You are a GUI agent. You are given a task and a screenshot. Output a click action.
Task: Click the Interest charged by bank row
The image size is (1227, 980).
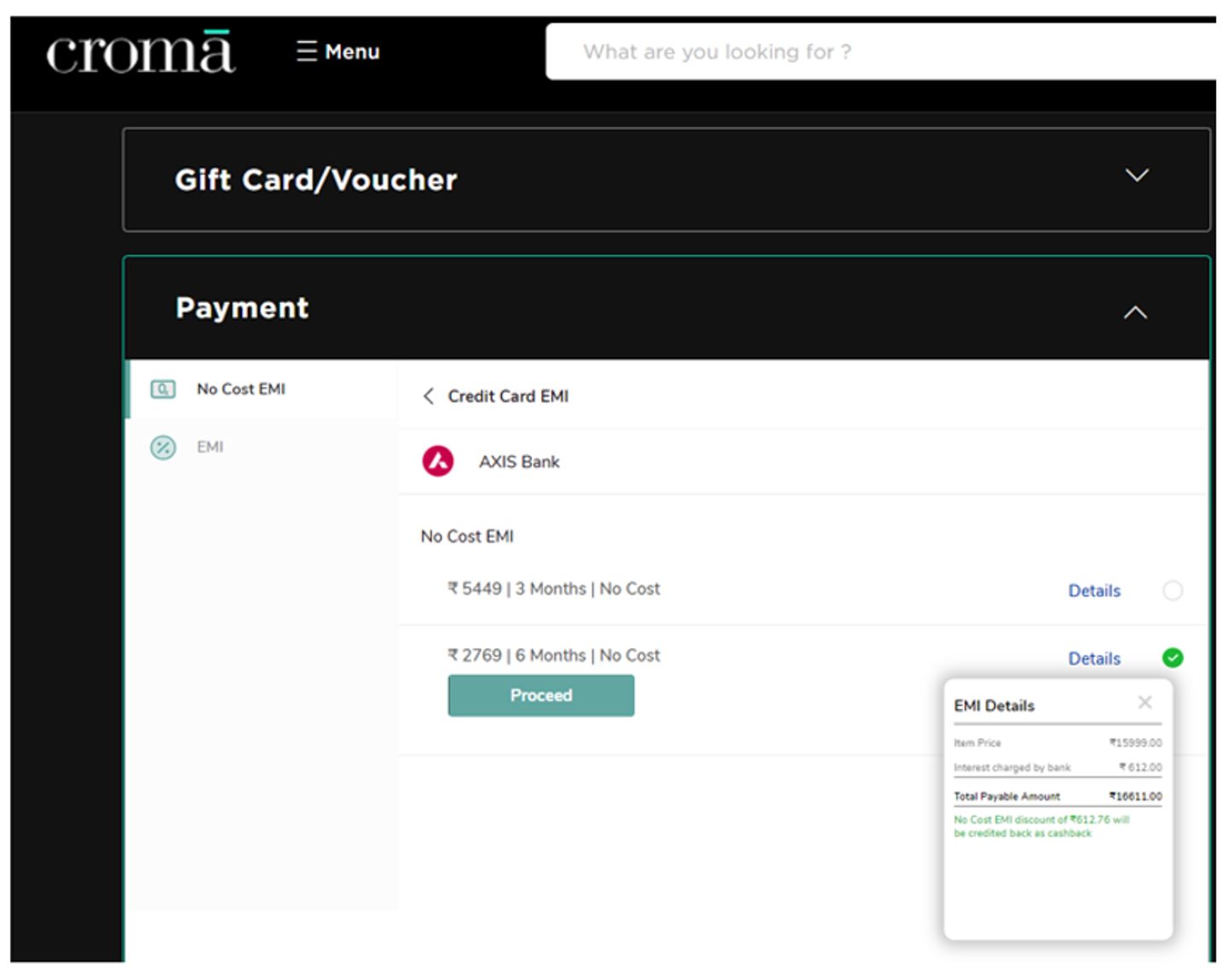coord(1057,767)
